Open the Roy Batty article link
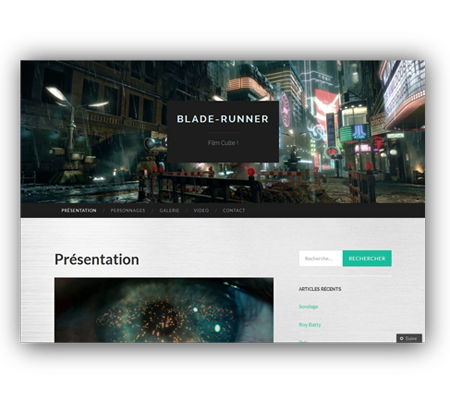Image resolution: width=450 pixels, height=399 pixels. (310, 324)
